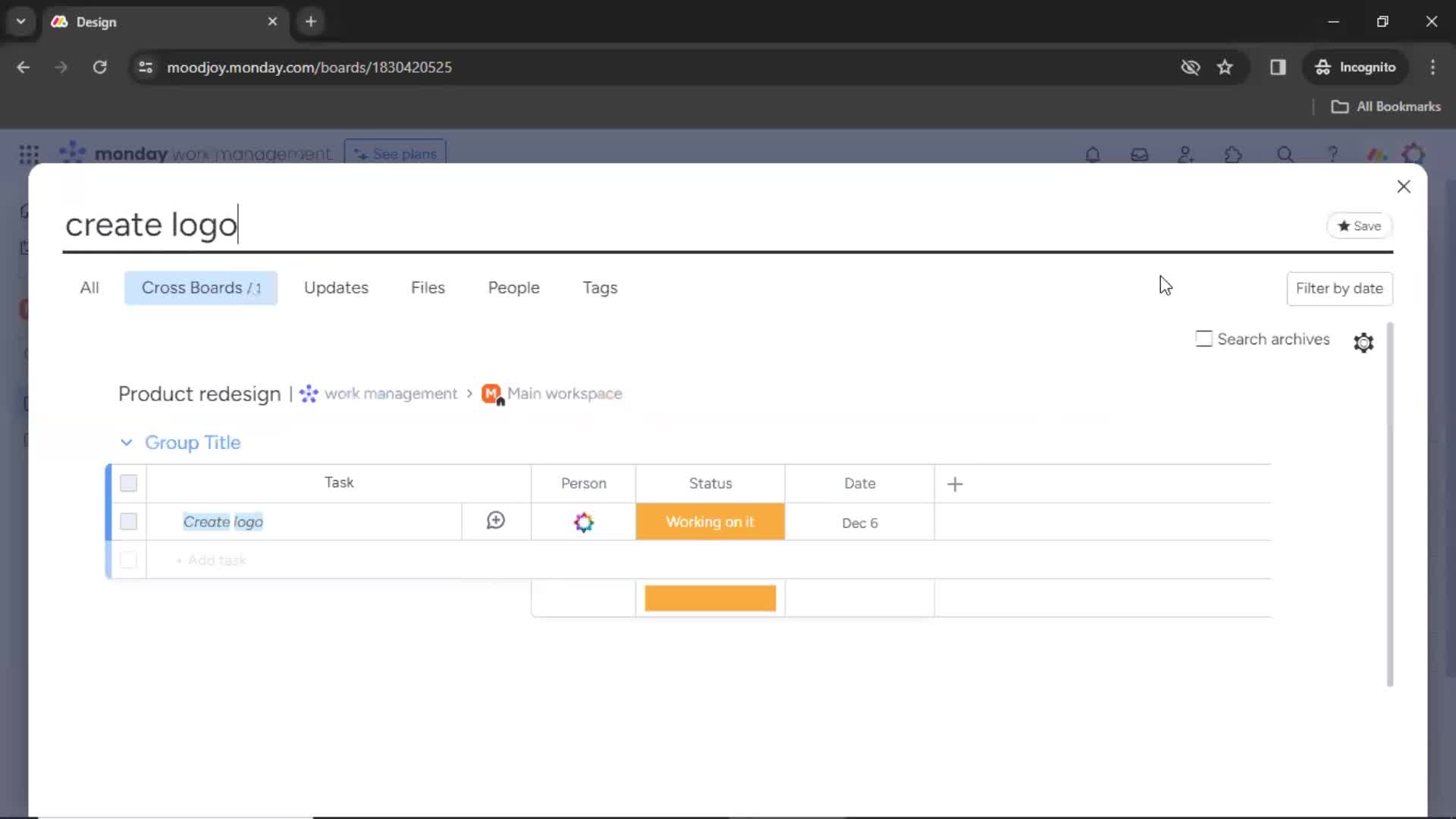Screen dimensions: 1456x819
Task: Switch to the Tags tab
Action: tap(600, 288)
